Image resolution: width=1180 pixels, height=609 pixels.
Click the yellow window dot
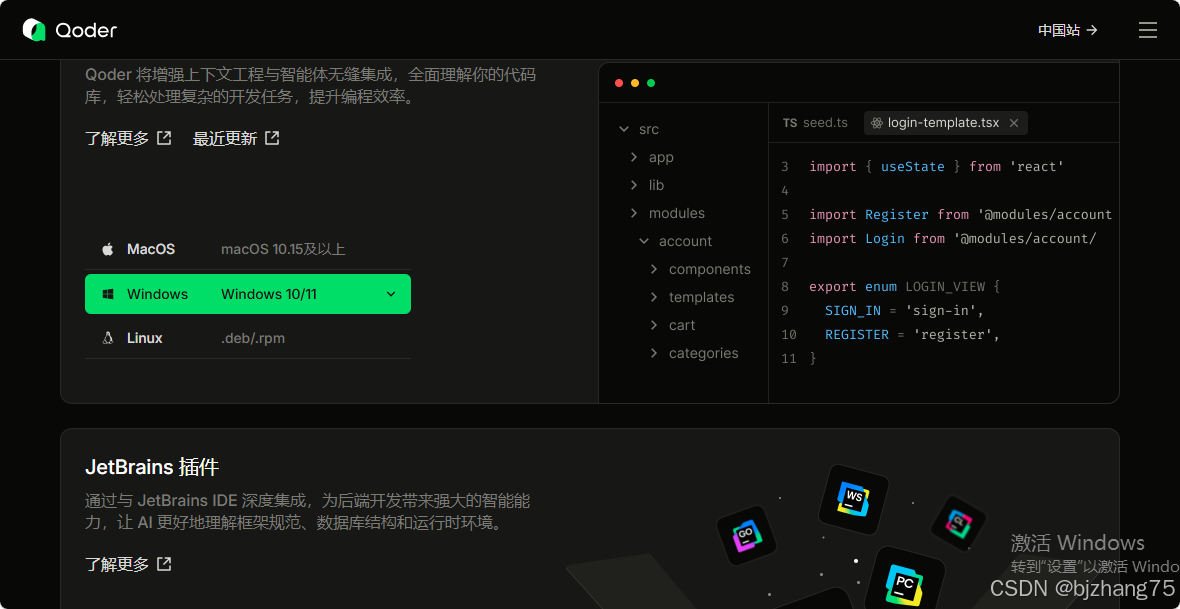[x=634, y=83]
